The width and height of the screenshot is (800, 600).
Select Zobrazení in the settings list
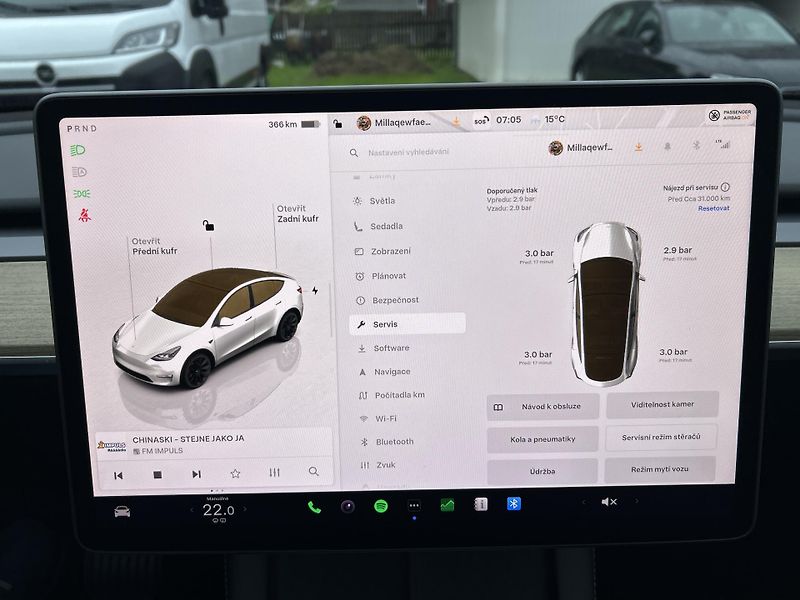[x=383, y=251]
